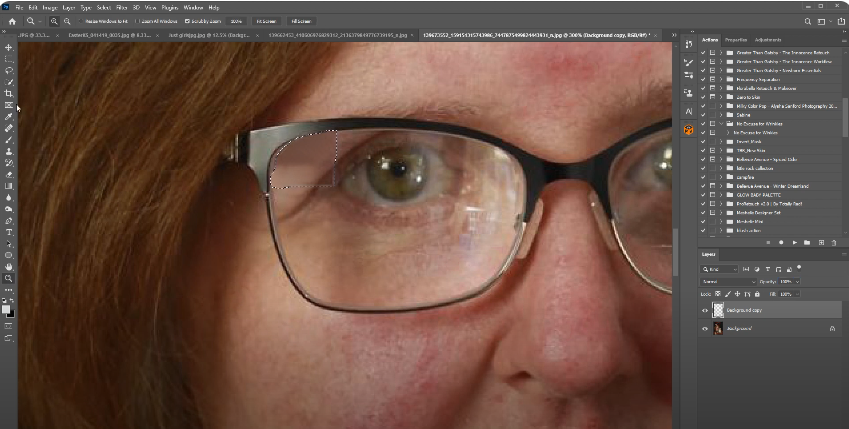Select the Zoom tool in the left toolbar

coord(9,278)
